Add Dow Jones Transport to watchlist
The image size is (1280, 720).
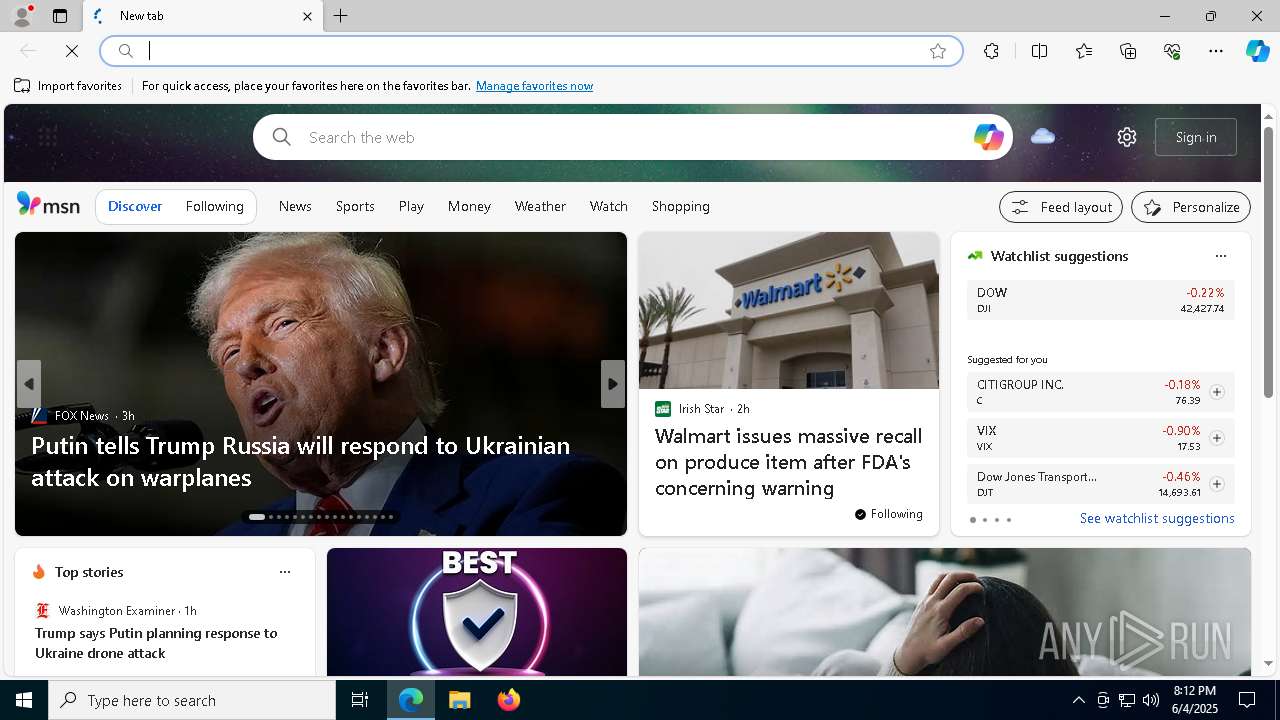1216,484
